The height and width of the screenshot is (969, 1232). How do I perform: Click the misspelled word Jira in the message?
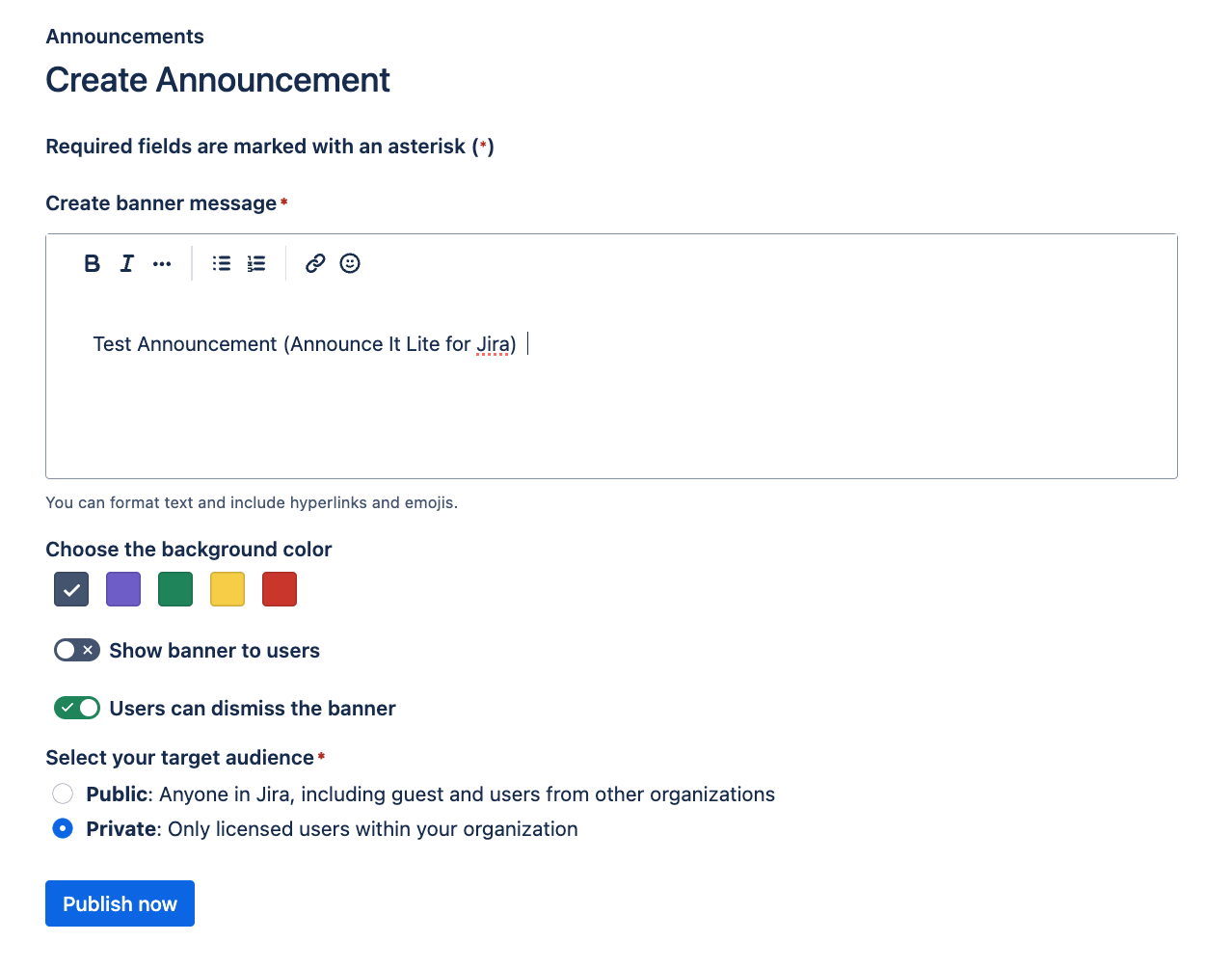[x=493, y=344]
